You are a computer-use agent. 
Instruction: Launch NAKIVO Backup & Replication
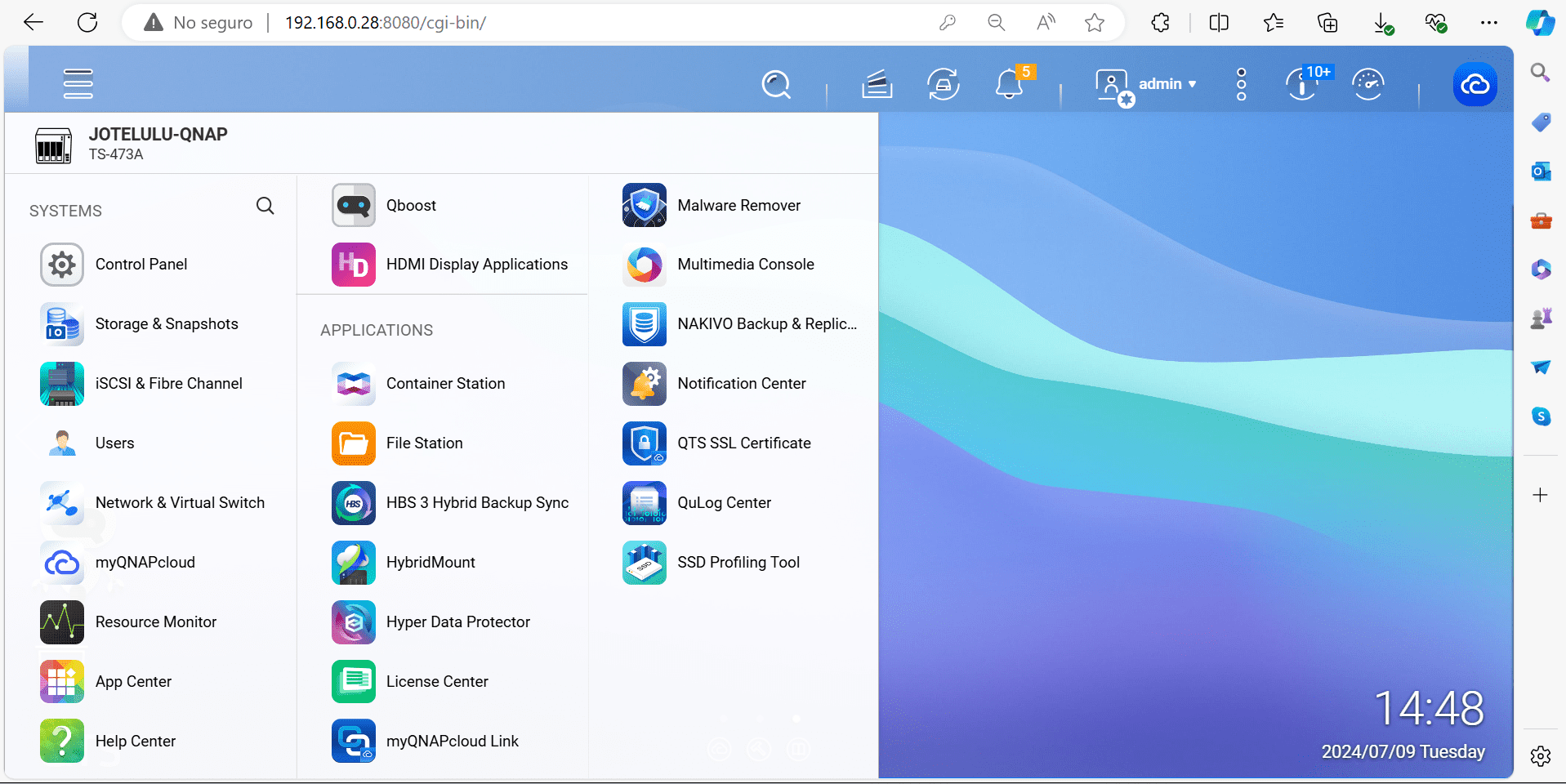click(742, 324)
